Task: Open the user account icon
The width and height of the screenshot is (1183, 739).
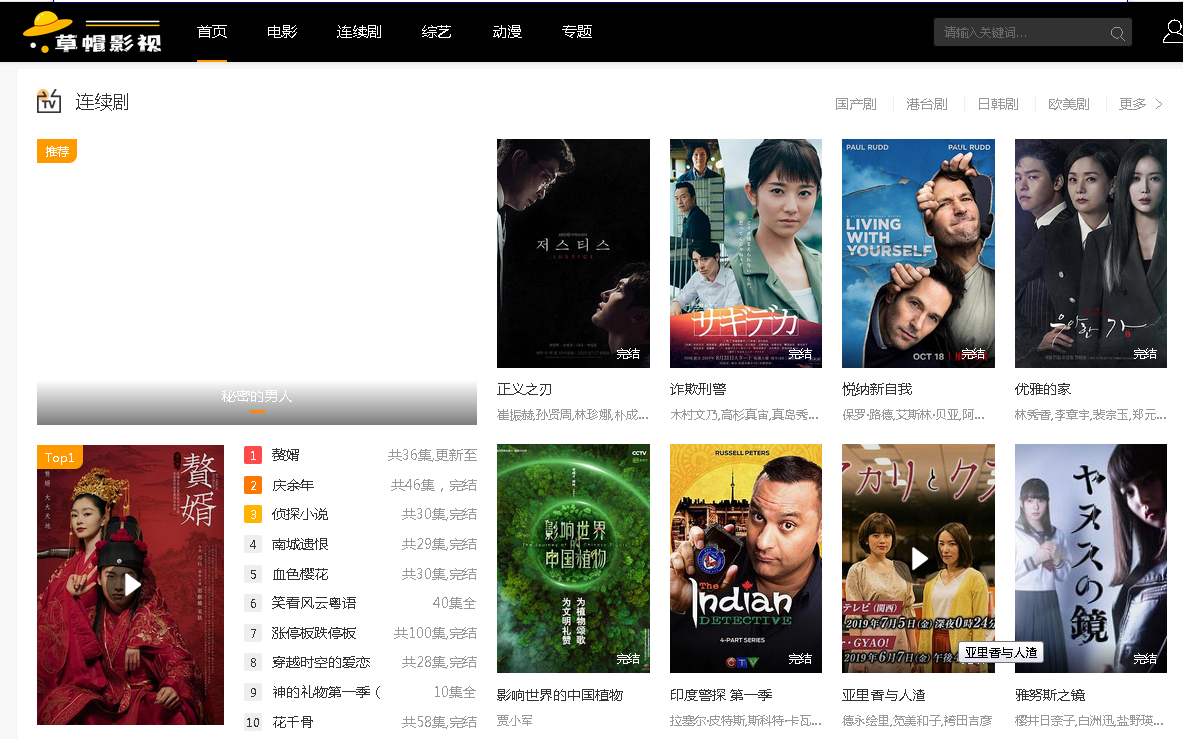Action: pyautogui.click(x=1172, y=32)
